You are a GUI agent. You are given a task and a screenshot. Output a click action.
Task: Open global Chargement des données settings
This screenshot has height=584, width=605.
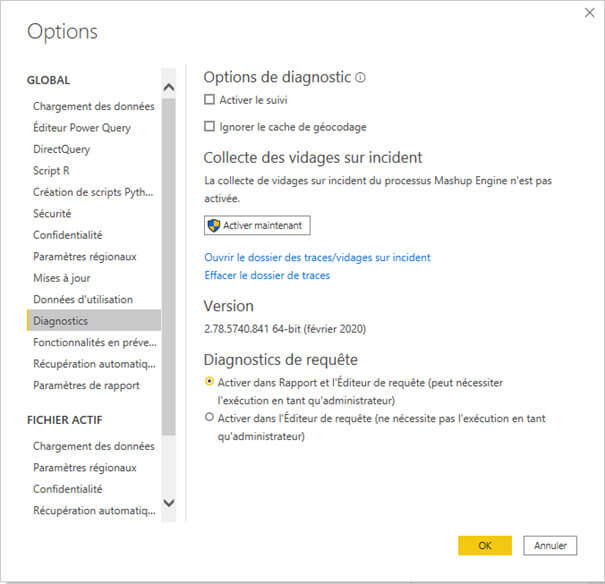[93, 106]
